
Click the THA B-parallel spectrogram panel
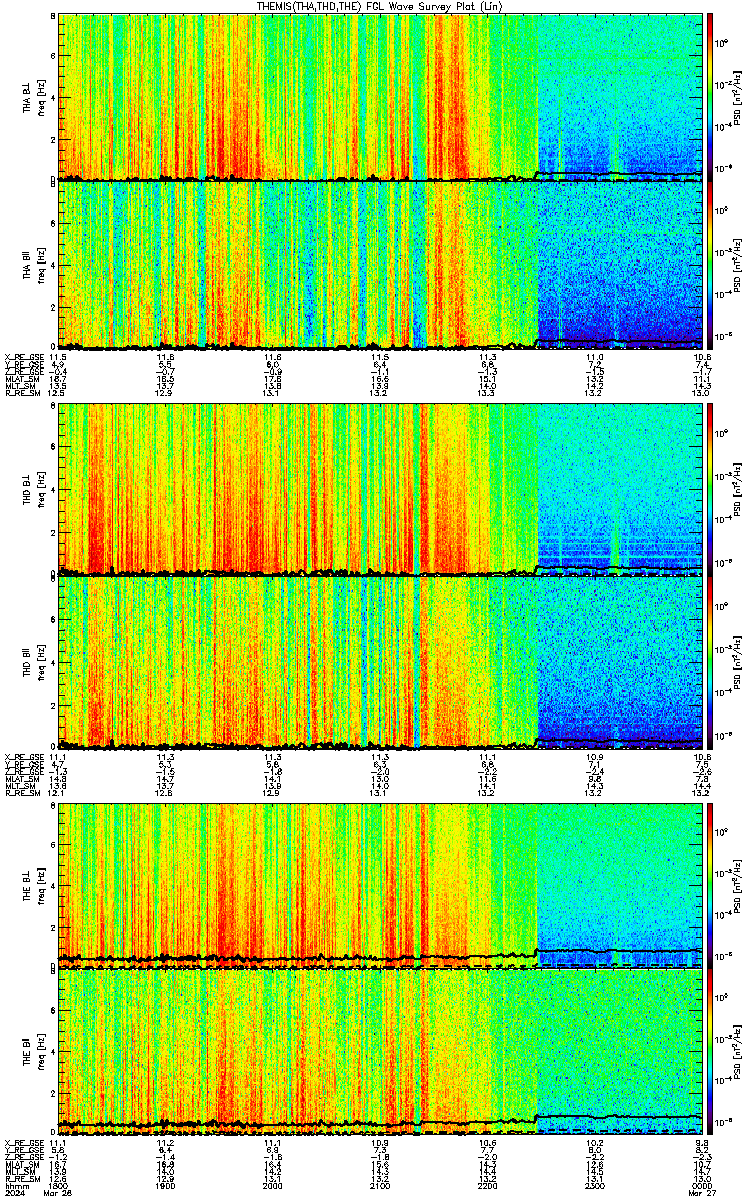[x=380, y=265]
